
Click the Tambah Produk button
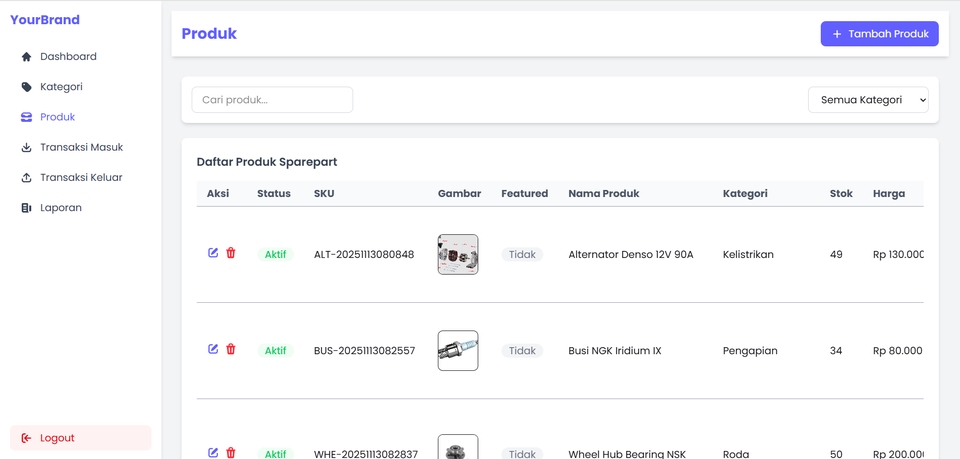pos(879,34)
